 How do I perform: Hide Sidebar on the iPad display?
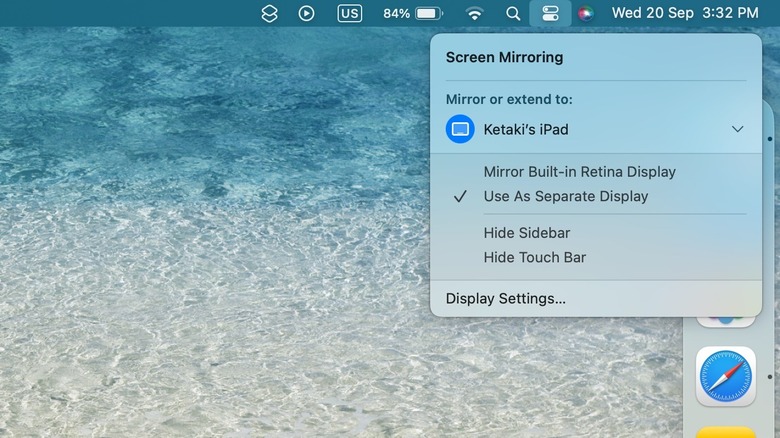pyautogui.click(x=526, y=233)
